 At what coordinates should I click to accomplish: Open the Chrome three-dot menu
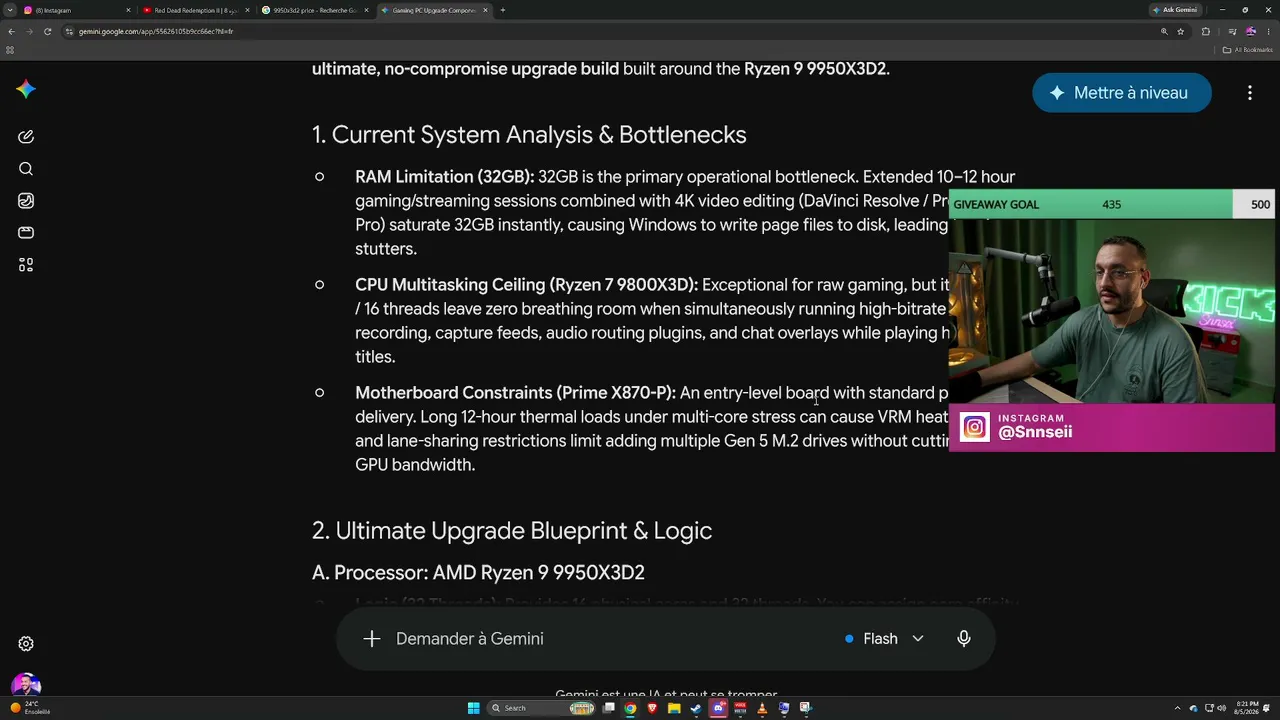click(1270, 32)
